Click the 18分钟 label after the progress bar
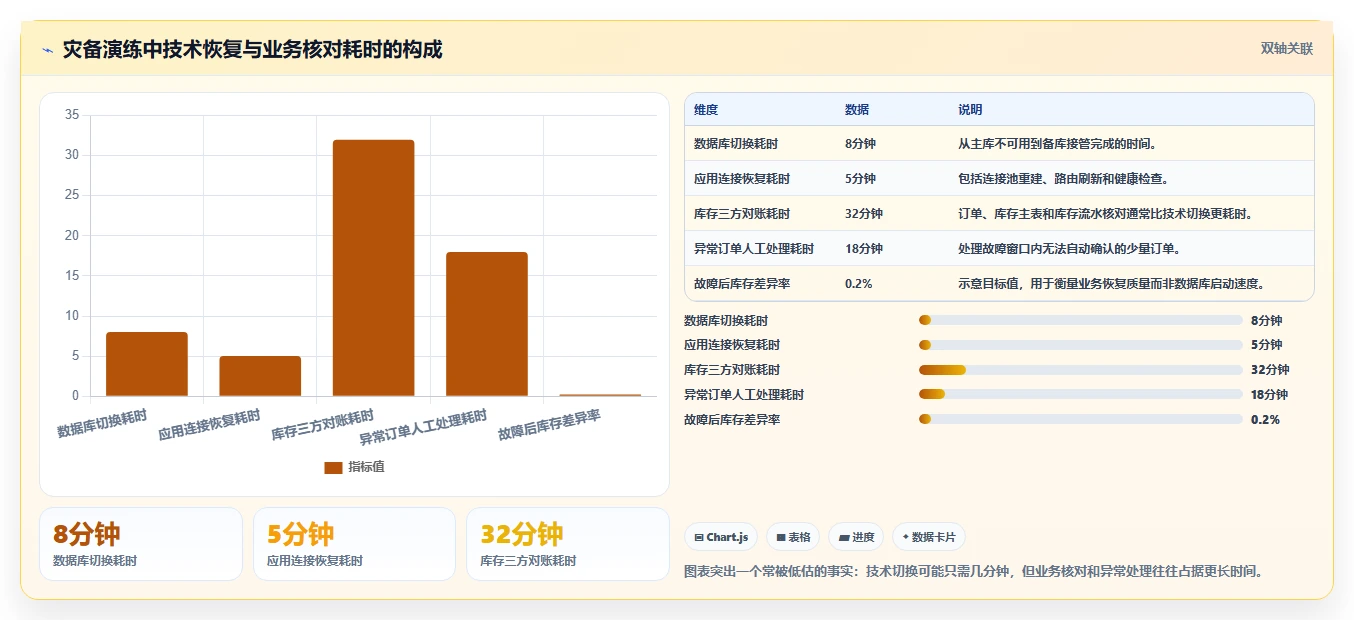 1269,395
